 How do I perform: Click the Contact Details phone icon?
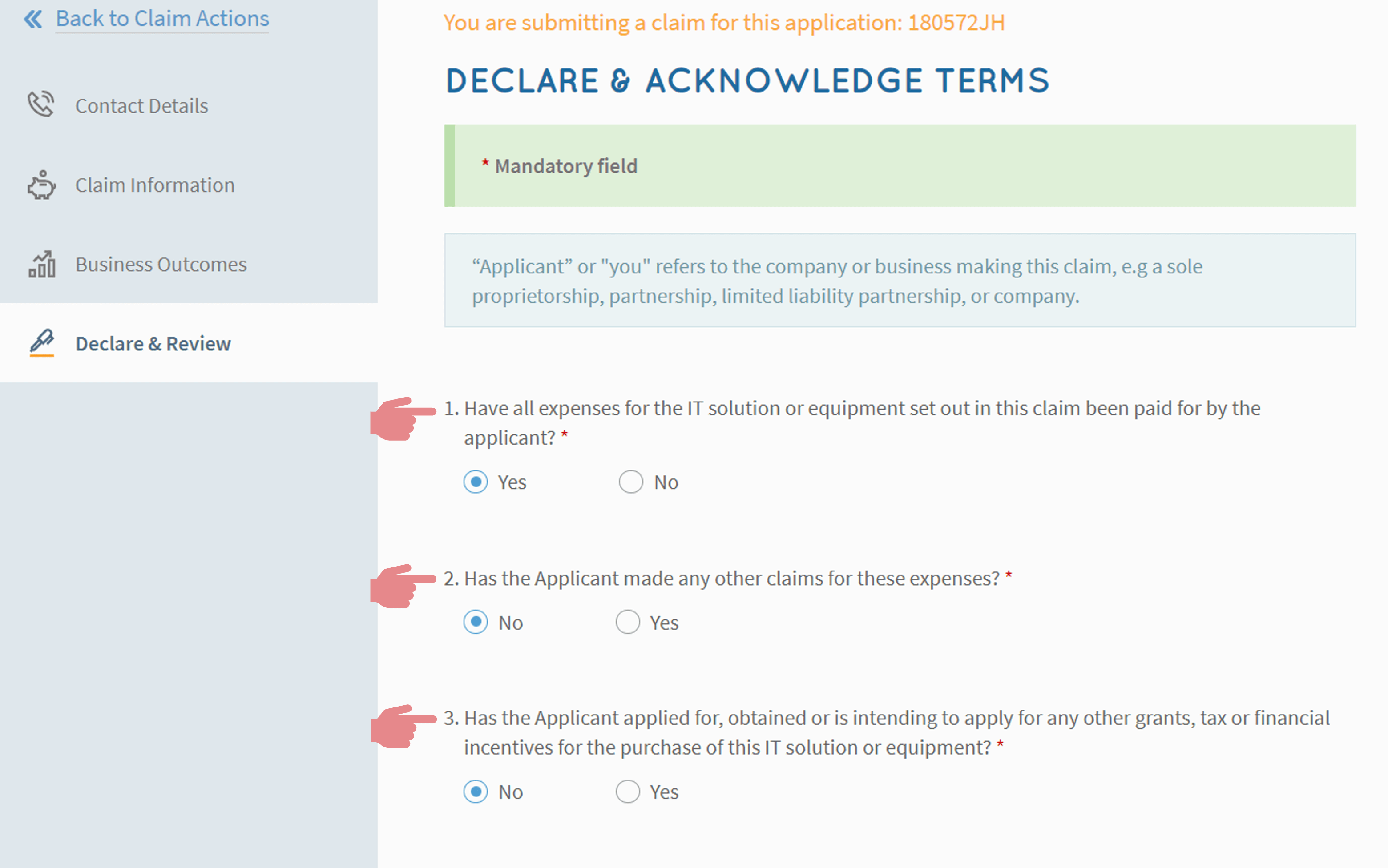point(41,105)
